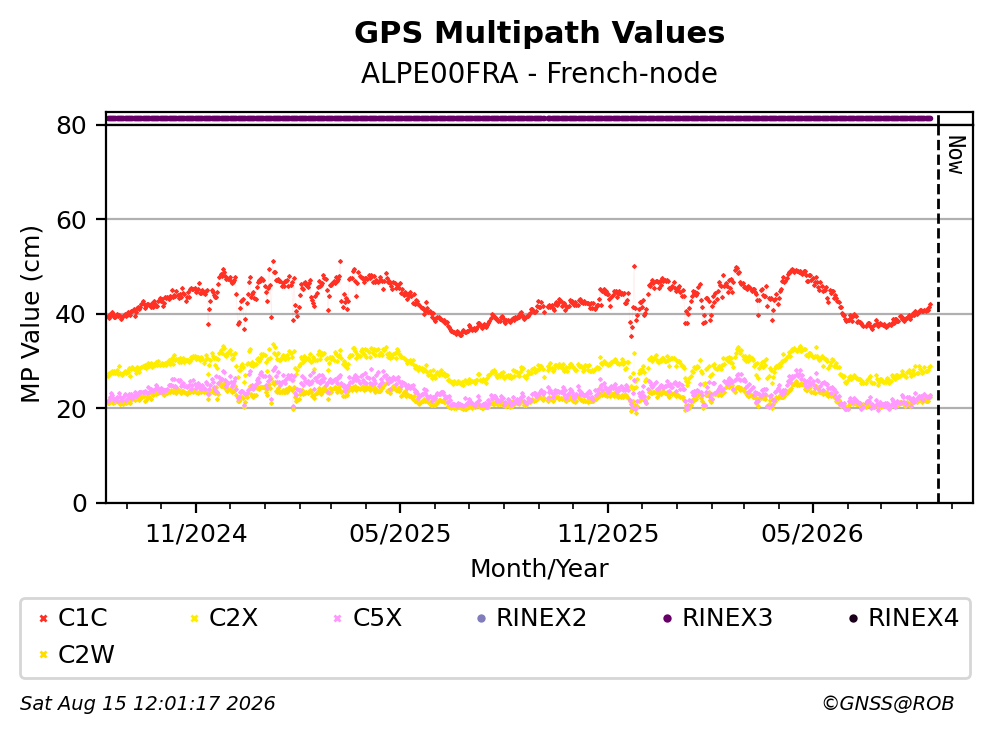This screenshot has width=992, height=734.
Task: Click the C1C red legend marker
Action: pyautogui.click(x=44, y=618)
